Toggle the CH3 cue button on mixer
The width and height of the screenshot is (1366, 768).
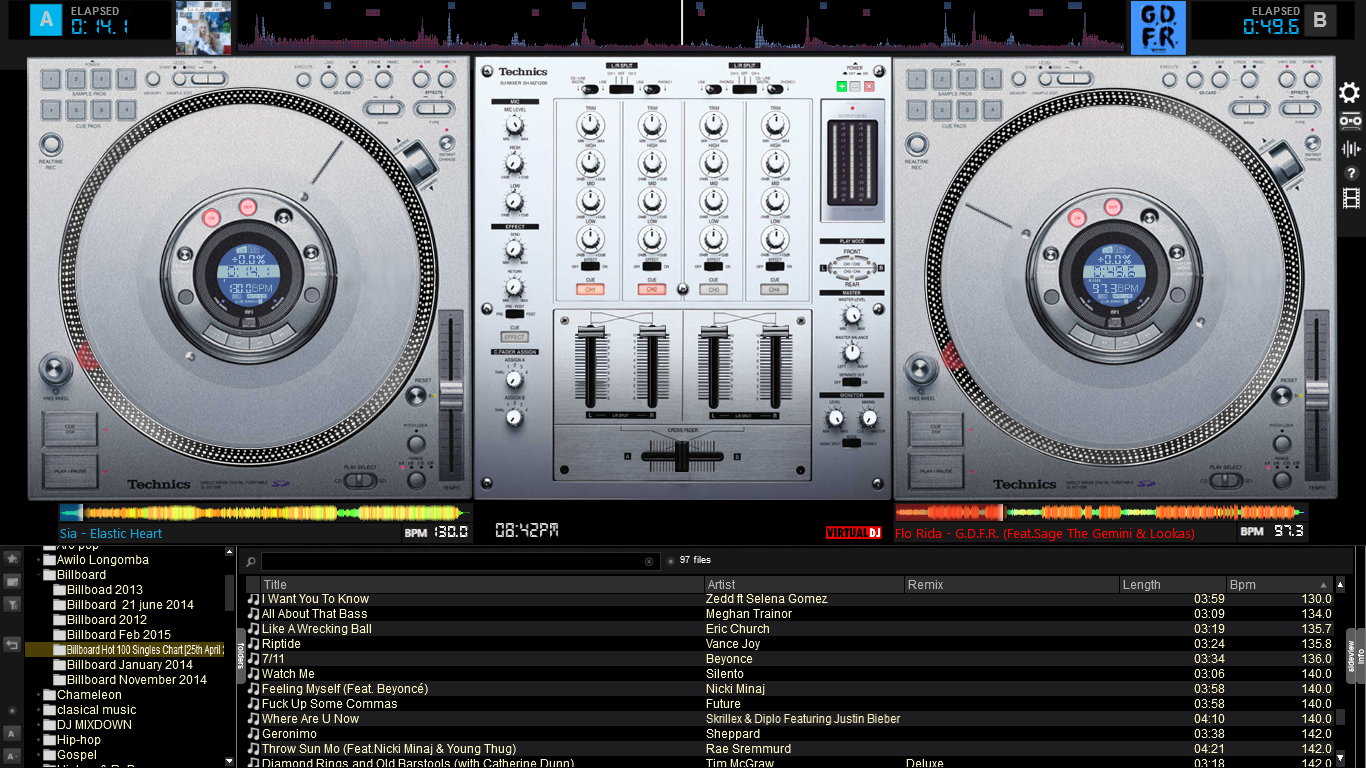(x=713, y=289)
